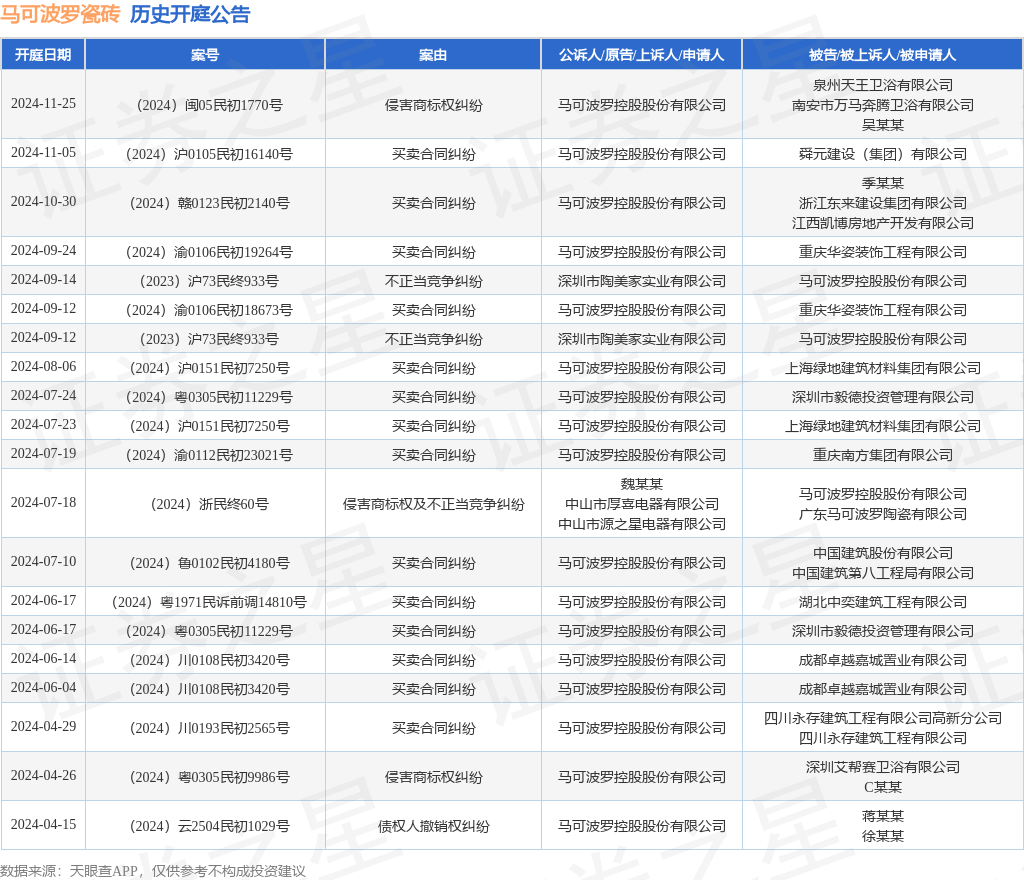Click the 被告/被上诉人/被申请人 header
The width and height of the screenshot is (1024, 880).
[882, 55]
